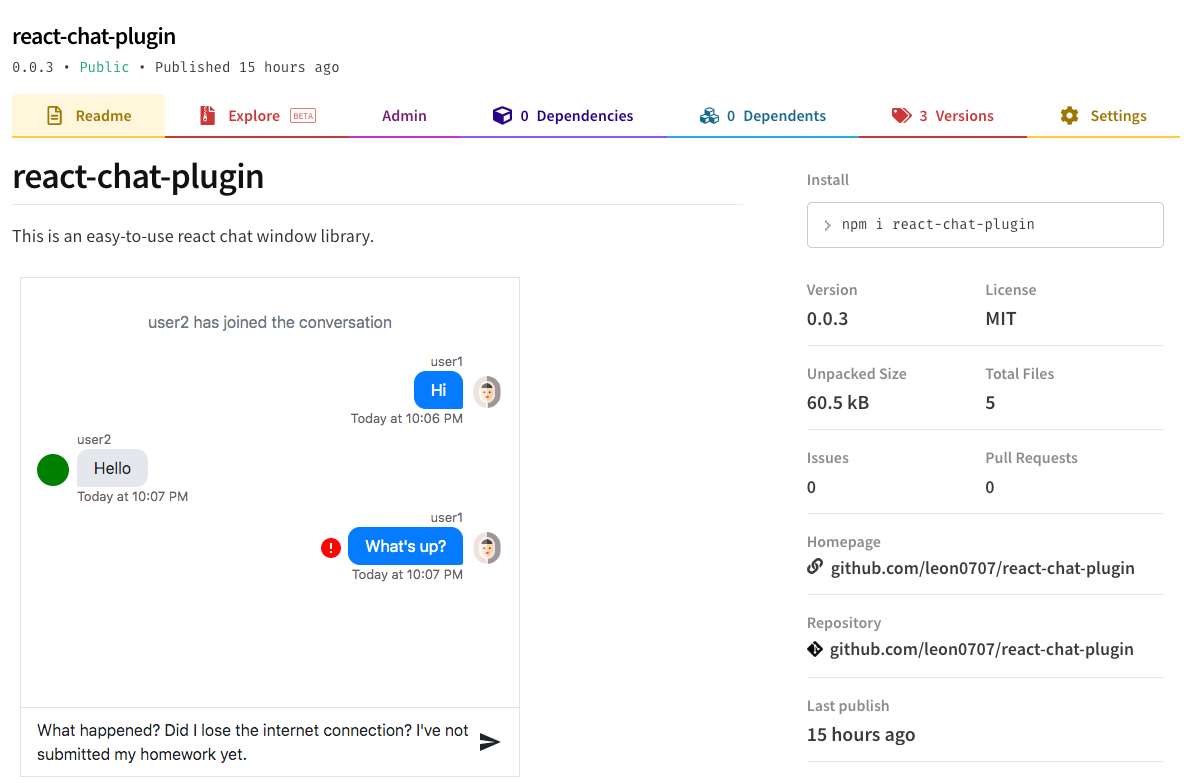This screenshot has height=783, width=1184.
Task: Open the github.com/leon0707/react-chat-plugin homepage link
Action: pyautogui.click(x=982, y=567)
